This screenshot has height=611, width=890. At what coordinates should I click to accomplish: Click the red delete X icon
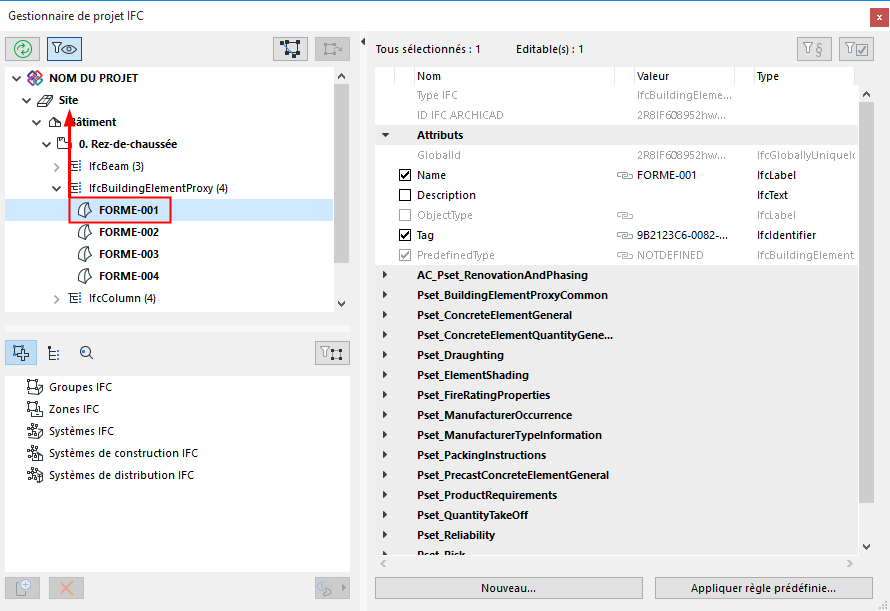point(66,588)
